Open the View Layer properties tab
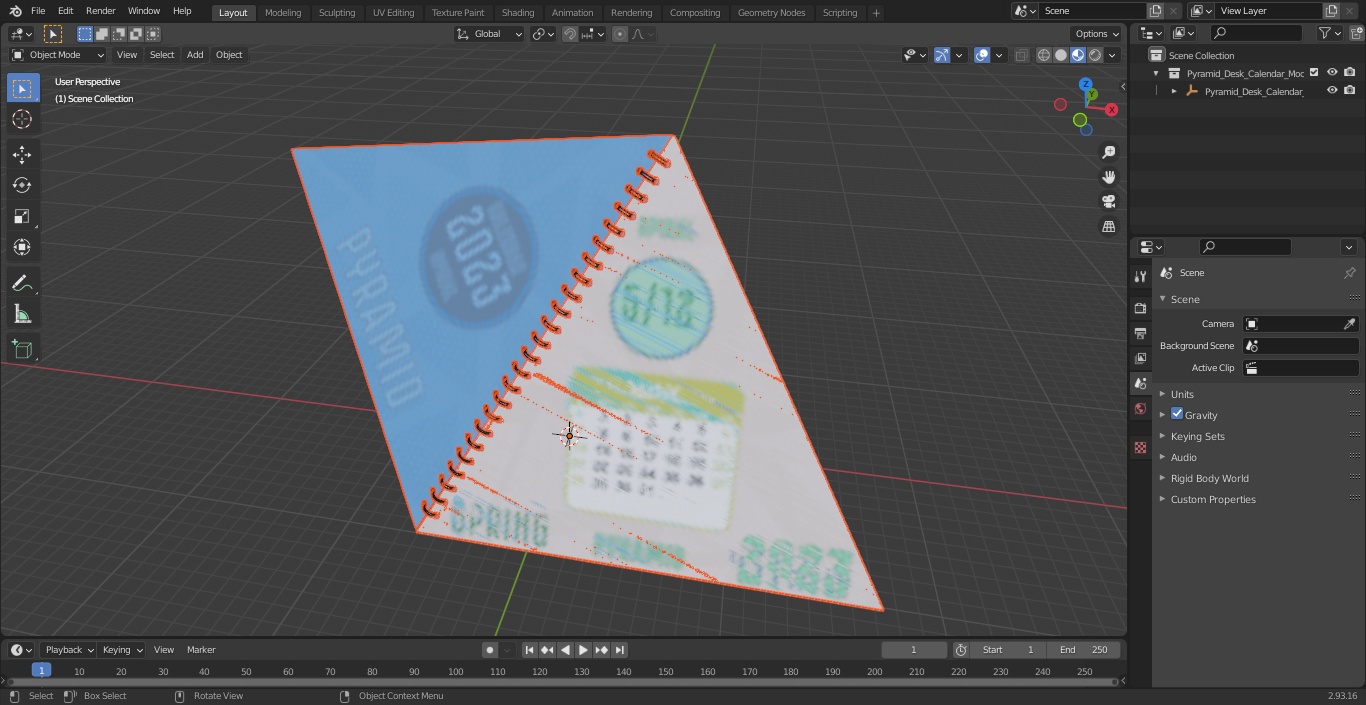 tap(1140, 358)
